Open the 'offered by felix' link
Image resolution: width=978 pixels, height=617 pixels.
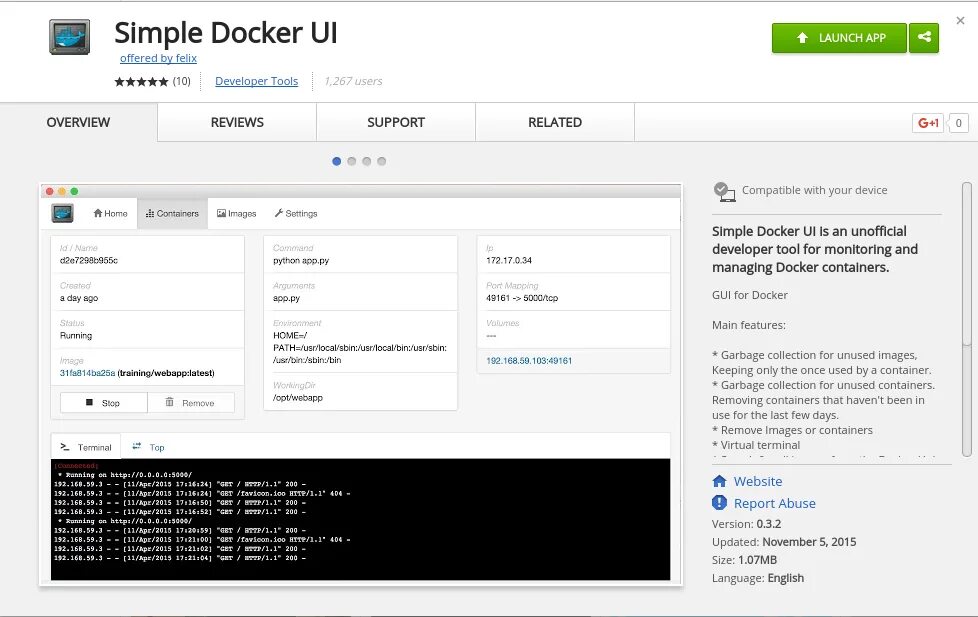click(x=158, y=58)
